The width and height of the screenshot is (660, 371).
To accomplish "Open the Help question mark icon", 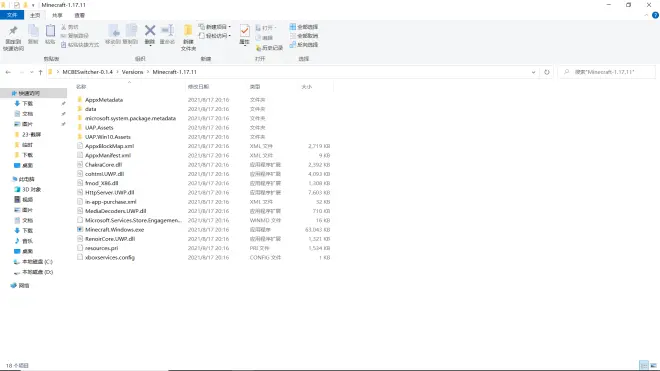I will point(655,15).
